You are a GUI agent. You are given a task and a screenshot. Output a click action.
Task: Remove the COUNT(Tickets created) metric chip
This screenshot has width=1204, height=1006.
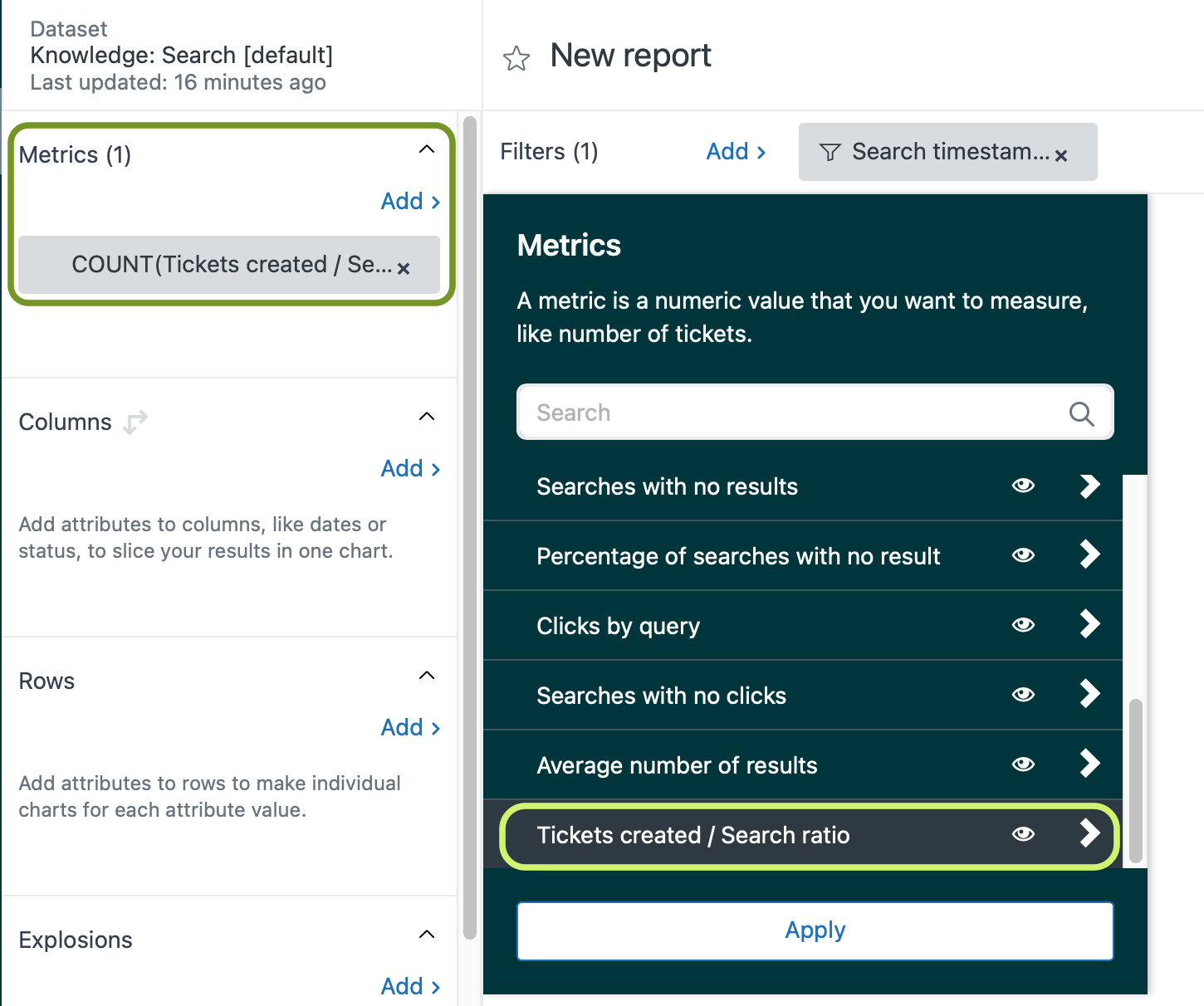tap(404, 268)
